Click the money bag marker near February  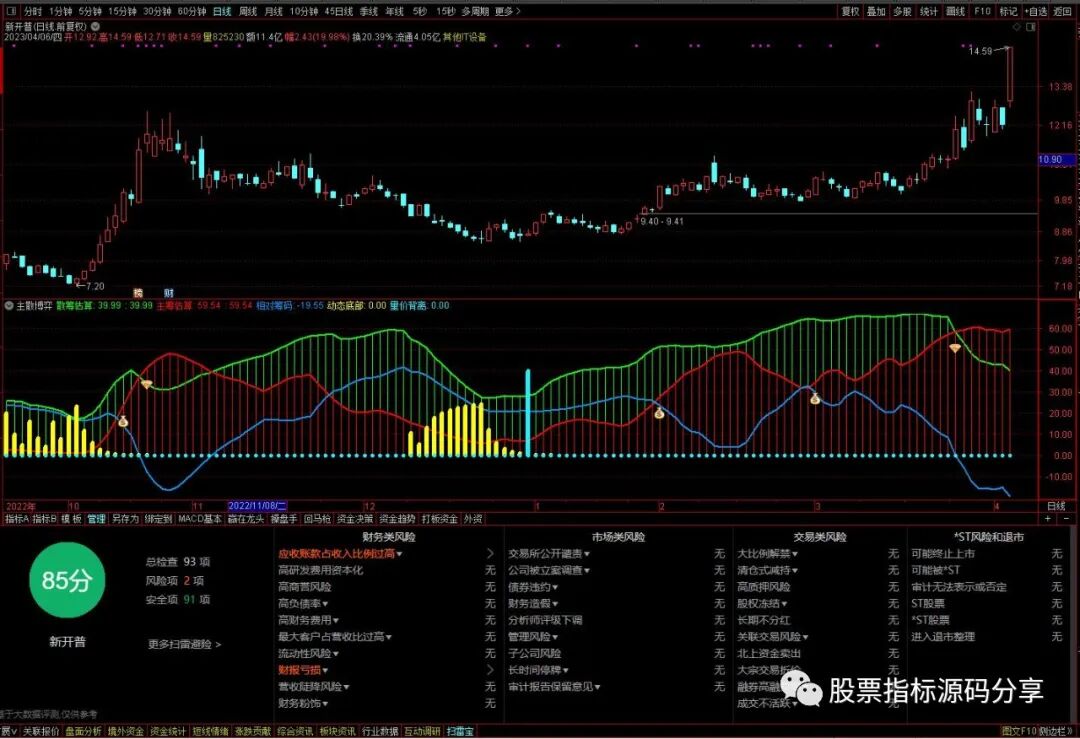(x=659, y=413)
